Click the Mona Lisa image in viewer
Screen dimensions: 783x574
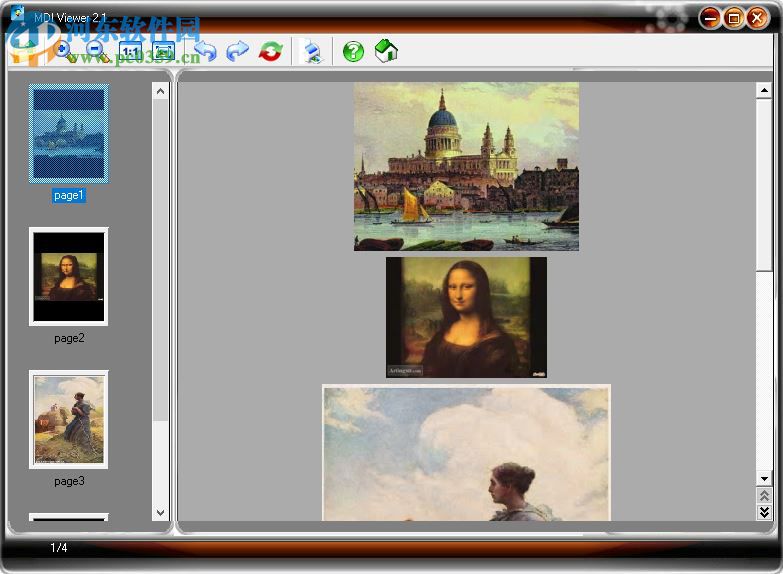(x=466, y=317)
